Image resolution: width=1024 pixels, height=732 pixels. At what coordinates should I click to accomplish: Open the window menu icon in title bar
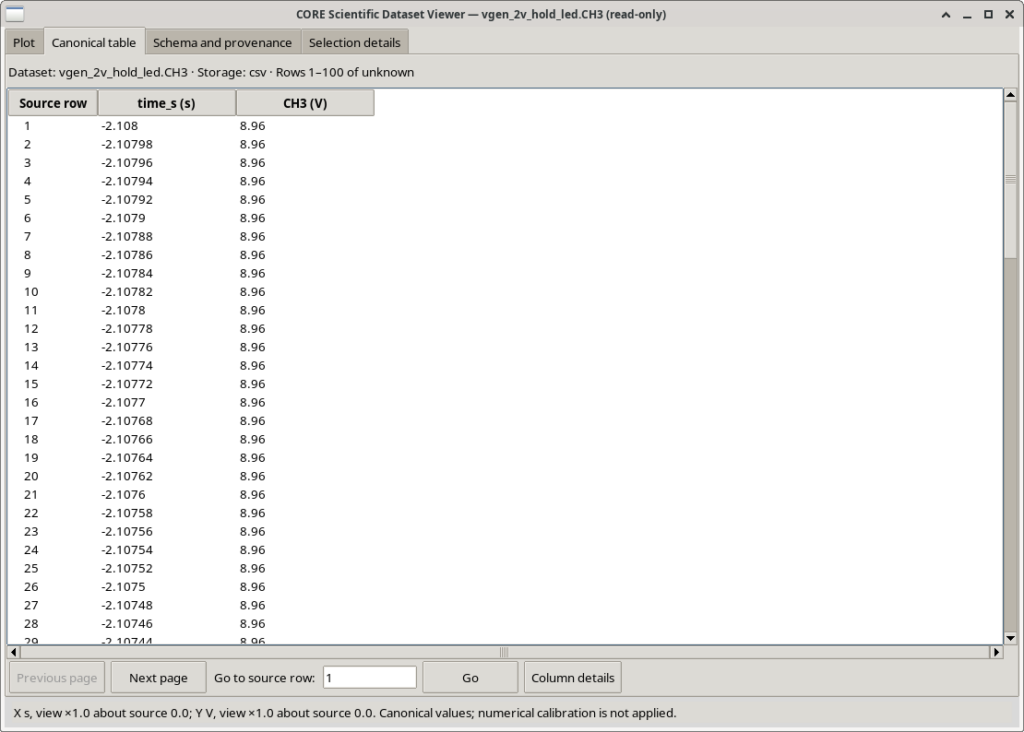click(x=14, y=14)
